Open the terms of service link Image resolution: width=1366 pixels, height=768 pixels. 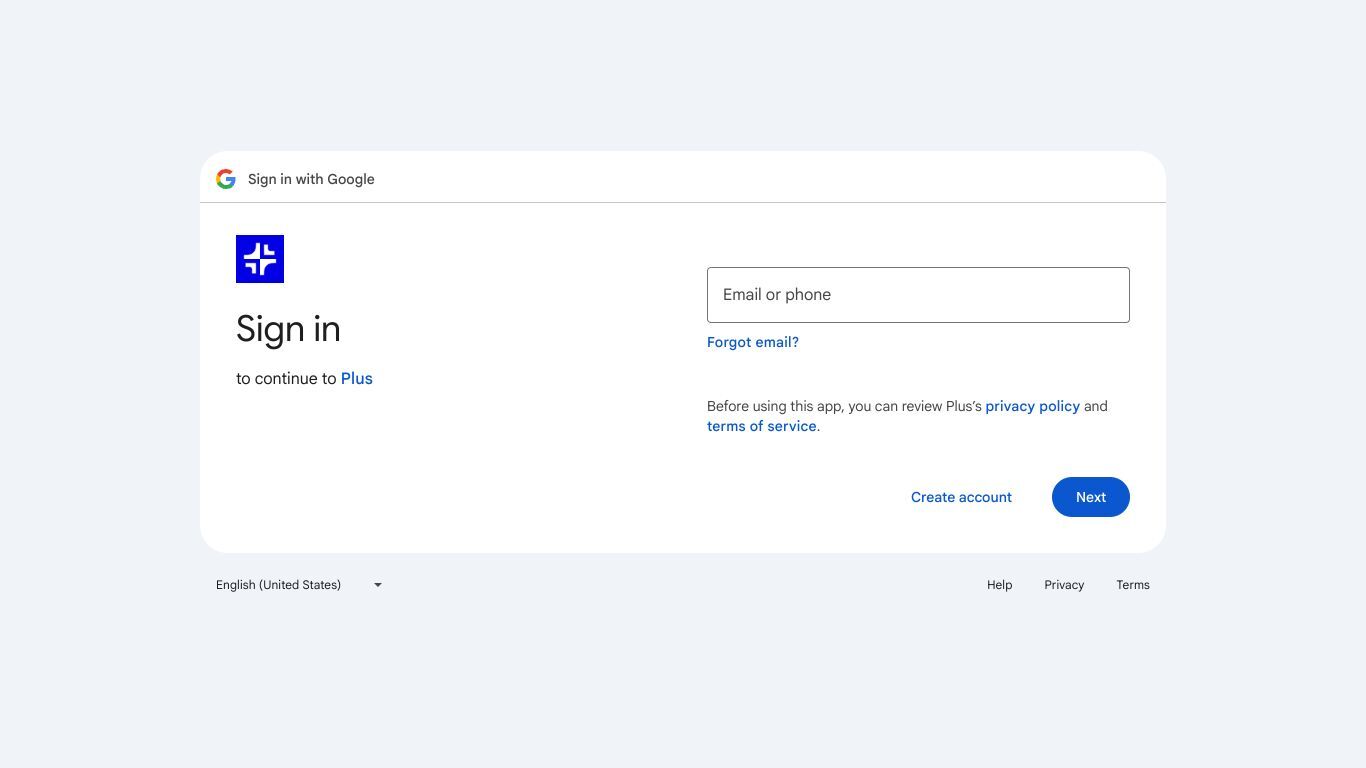761,426
